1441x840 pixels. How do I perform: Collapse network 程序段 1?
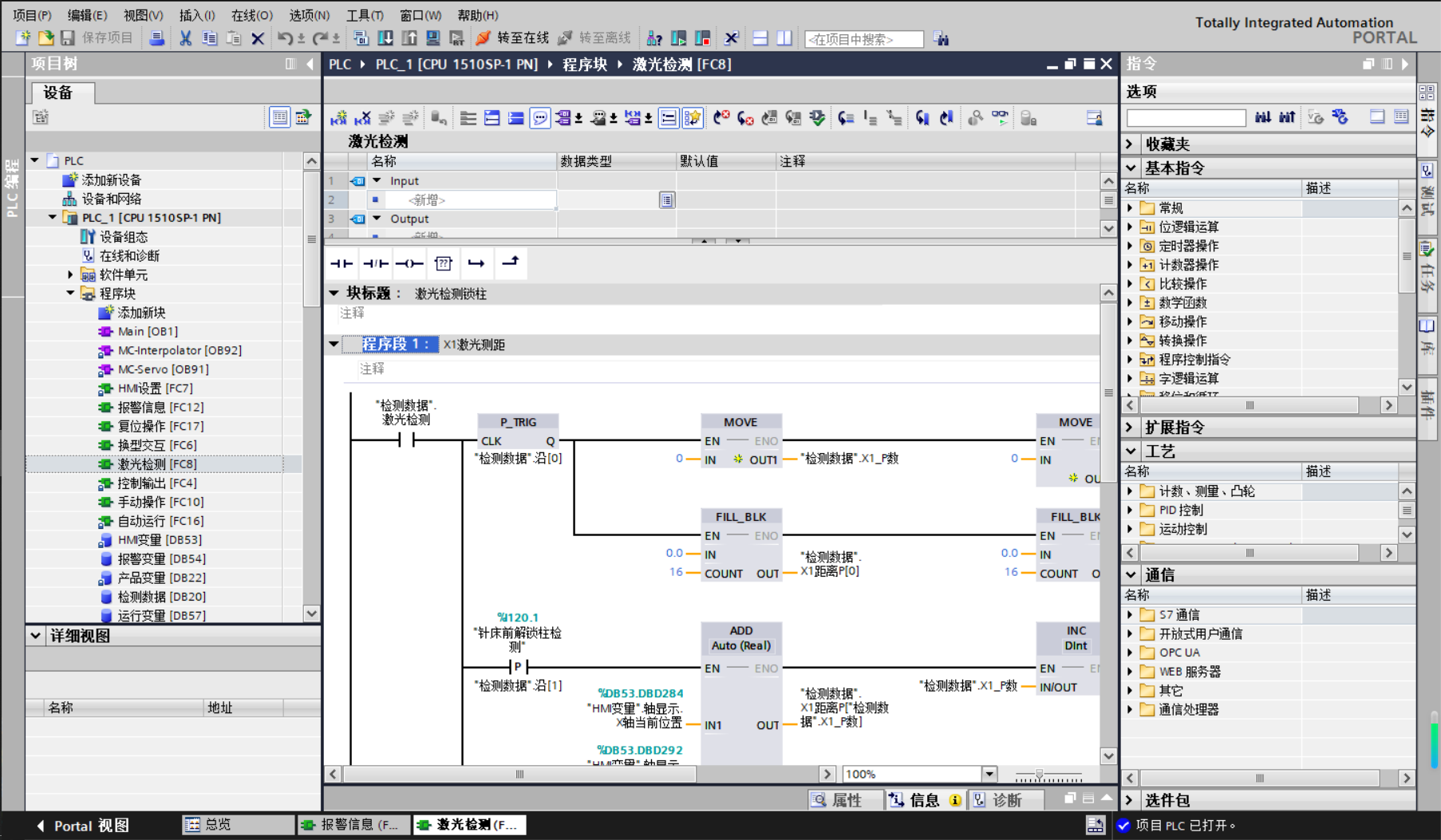point(334,345)
